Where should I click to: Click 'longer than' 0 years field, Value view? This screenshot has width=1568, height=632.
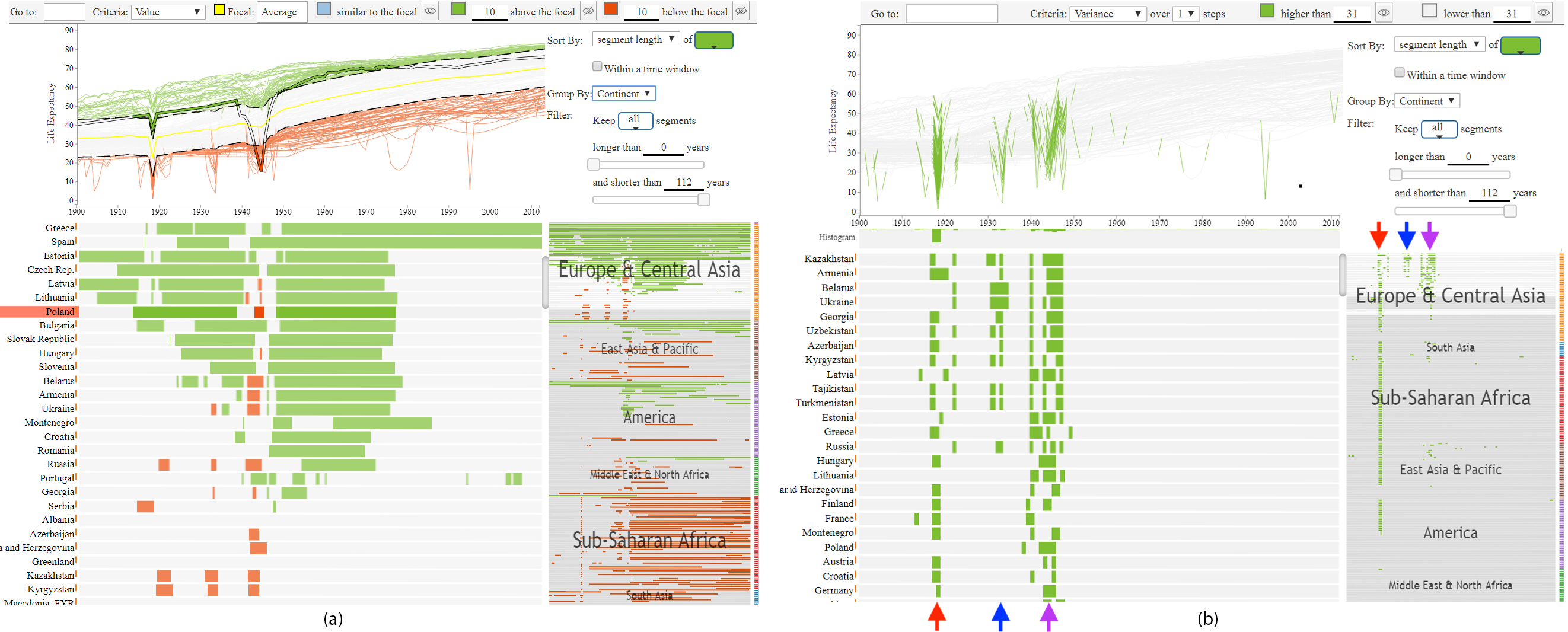pos(664,147)
